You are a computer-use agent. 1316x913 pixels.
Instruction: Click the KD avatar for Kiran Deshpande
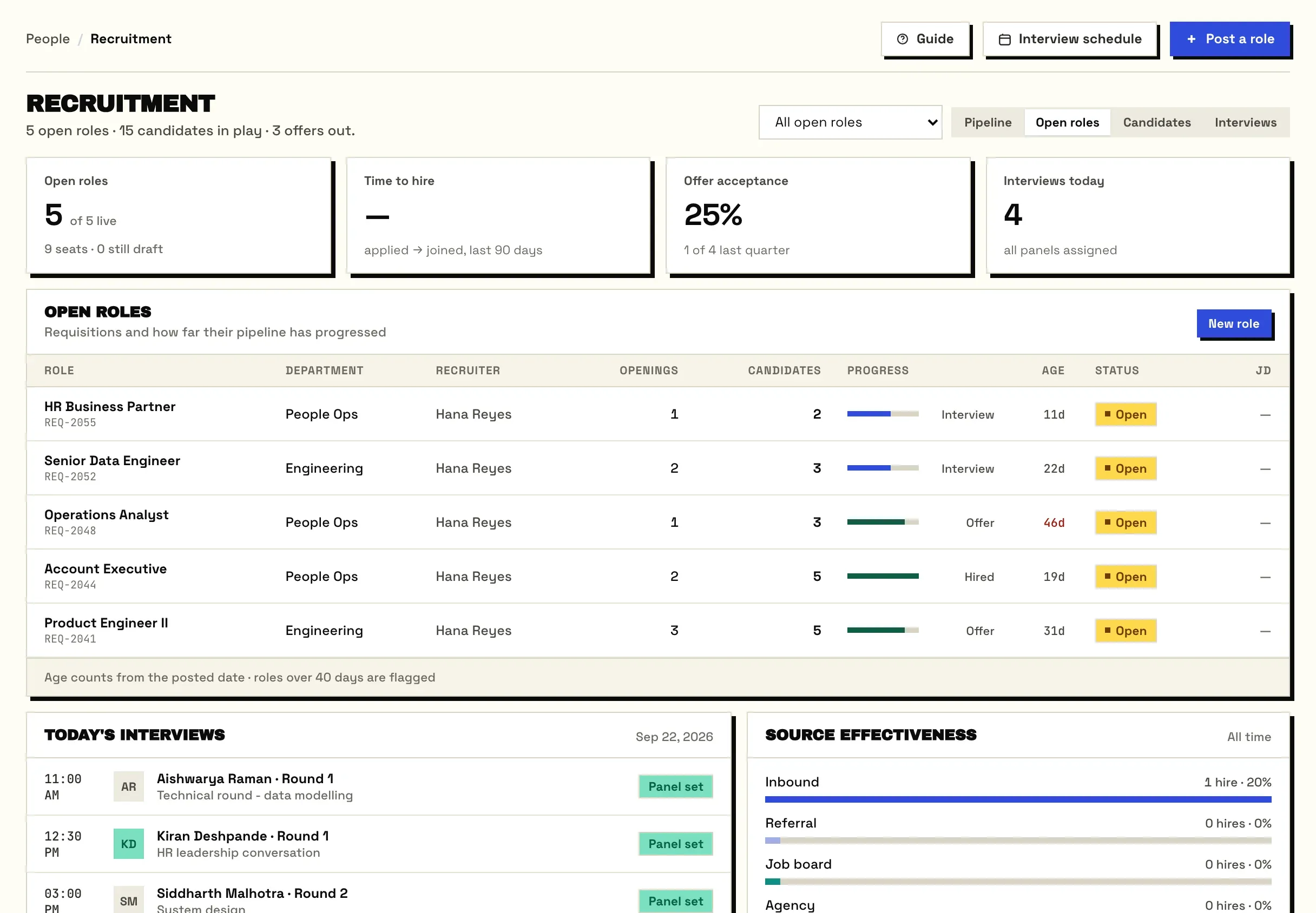click(129, 844)
